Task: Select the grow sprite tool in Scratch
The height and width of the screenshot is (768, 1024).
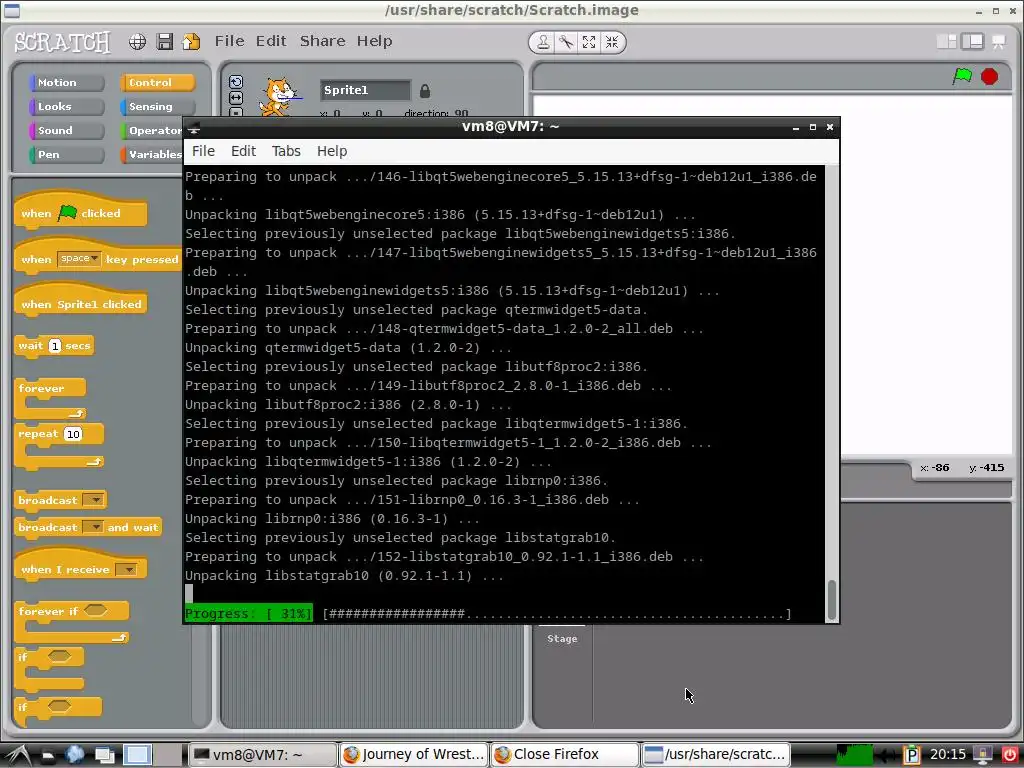Action: pyautogui.click(x=588, y=42)
